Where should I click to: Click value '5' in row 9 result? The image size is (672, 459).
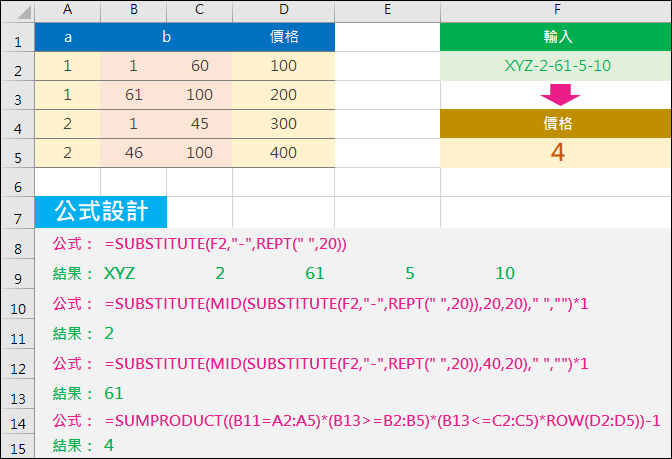click(x=410, y=273)
